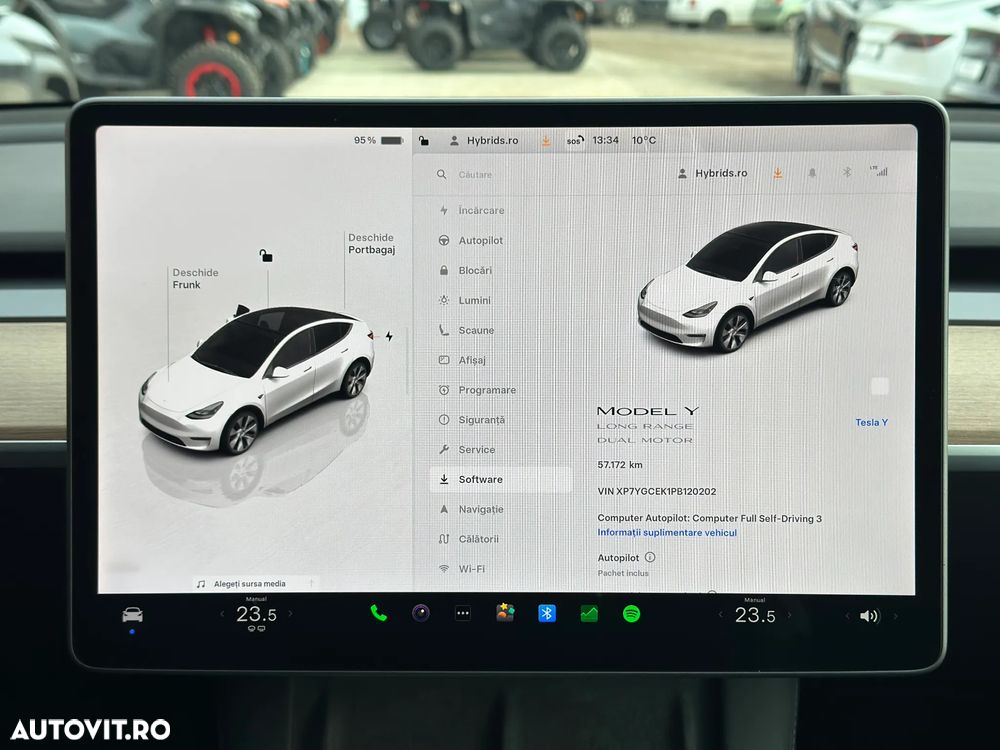Open the green chart energy app

(589, 614)
